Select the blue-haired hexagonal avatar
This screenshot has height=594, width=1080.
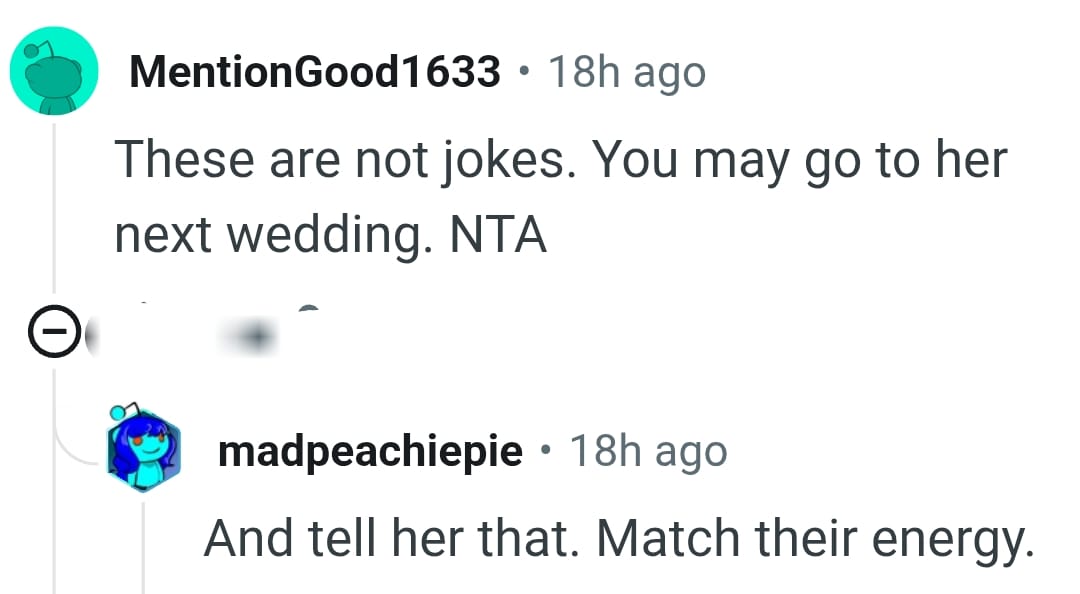pos(142,446)
